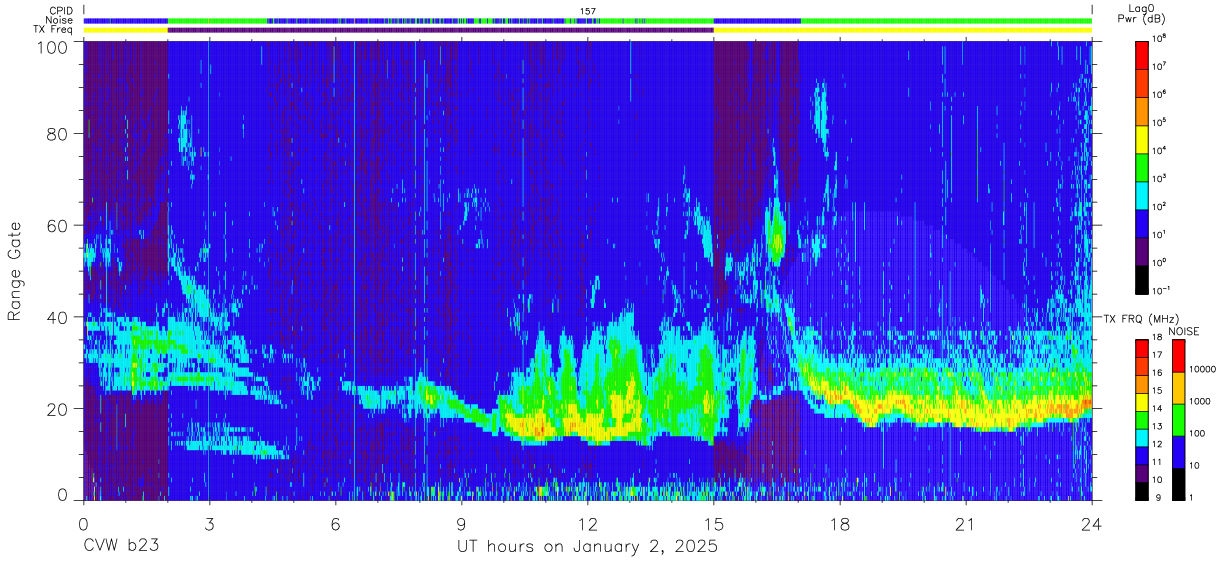Click range gate tick label 100
Image resolution: width=1228 pixels, height=567 pixels.
(53, 47)
